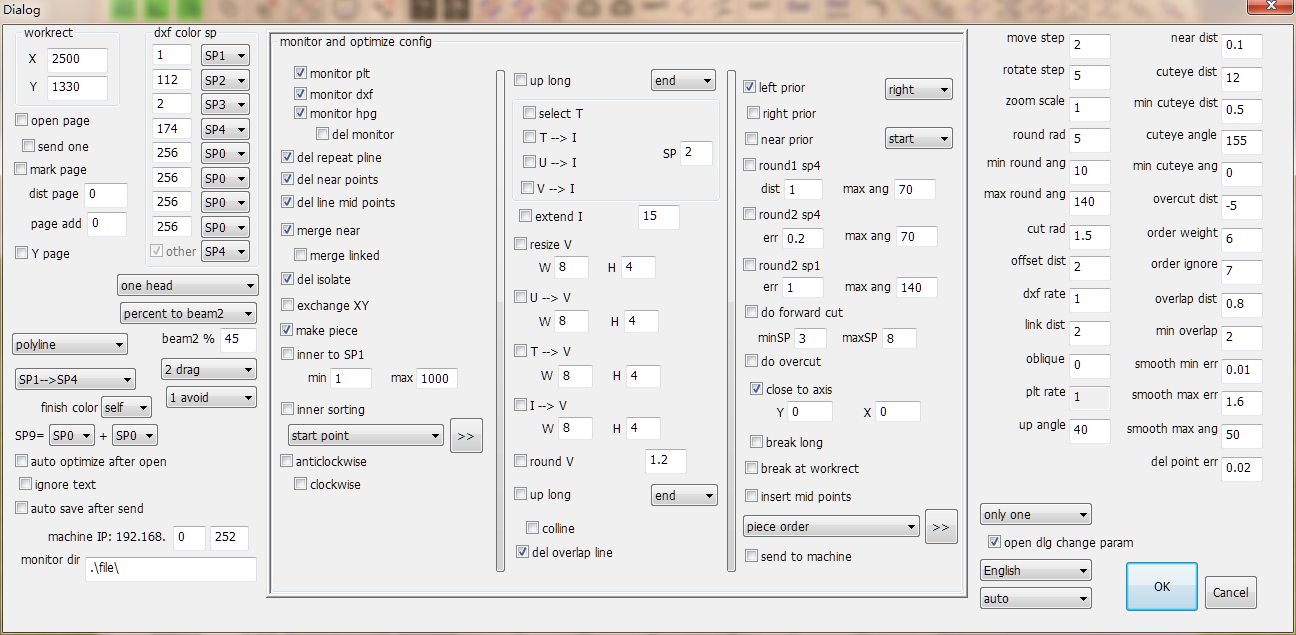The height and width of the screenshot is (635, 1296).
Task: Click the monitor dir path field
Action: pyautogui.click(x=170, y=569)
